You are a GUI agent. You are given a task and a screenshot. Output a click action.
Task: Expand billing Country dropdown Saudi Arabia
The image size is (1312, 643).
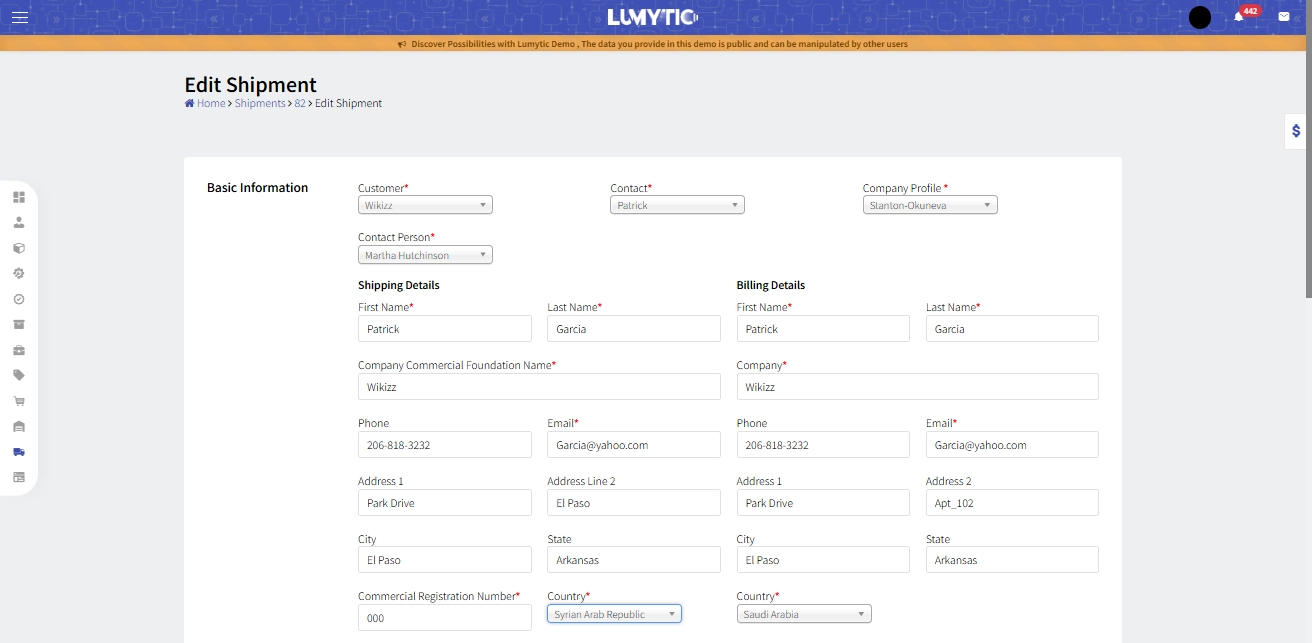[804, 614]
